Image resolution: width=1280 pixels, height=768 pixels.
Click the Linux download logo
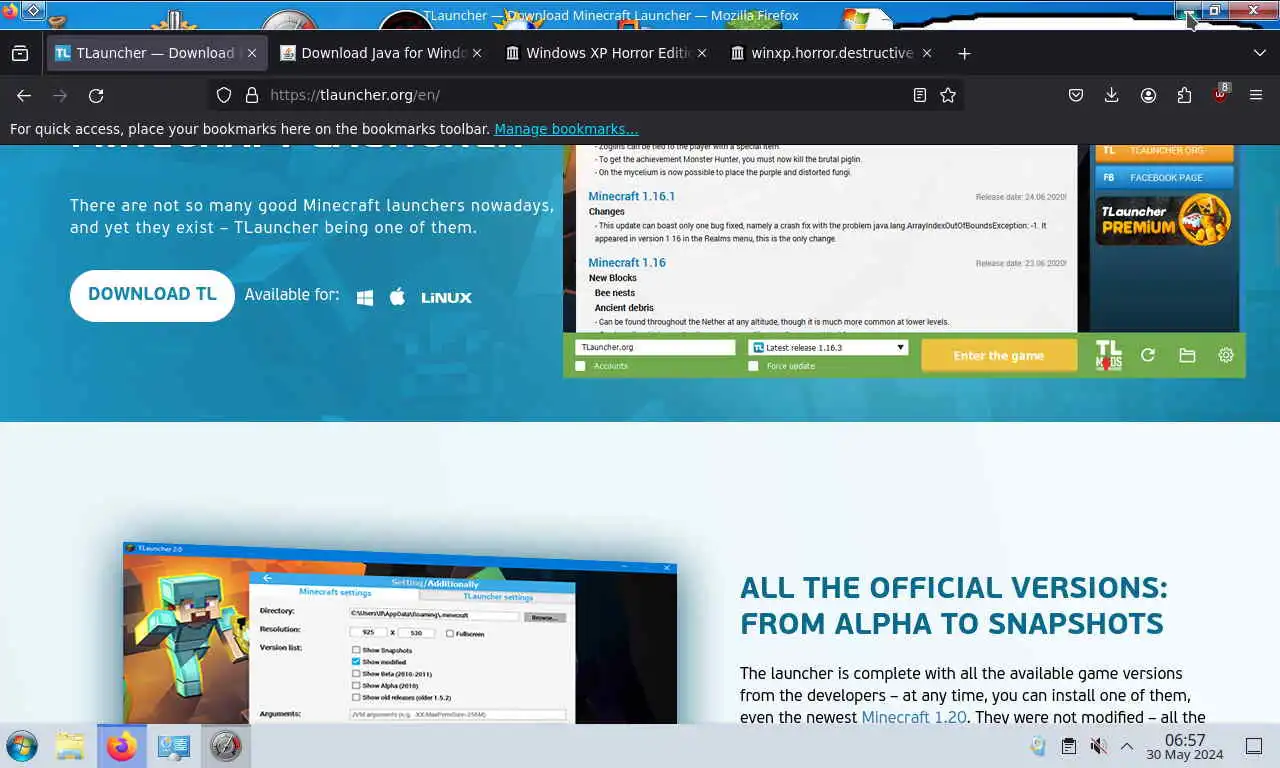pyautogui.click(x=446, y=297)
